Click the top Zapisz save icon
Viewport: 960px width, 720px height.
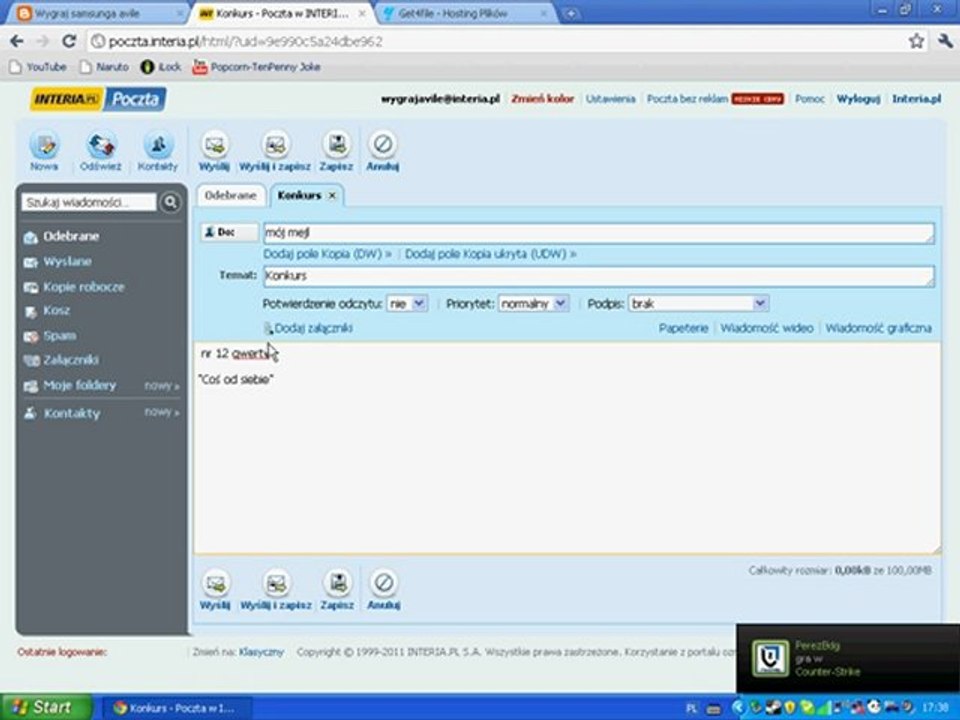pos(336,145)
